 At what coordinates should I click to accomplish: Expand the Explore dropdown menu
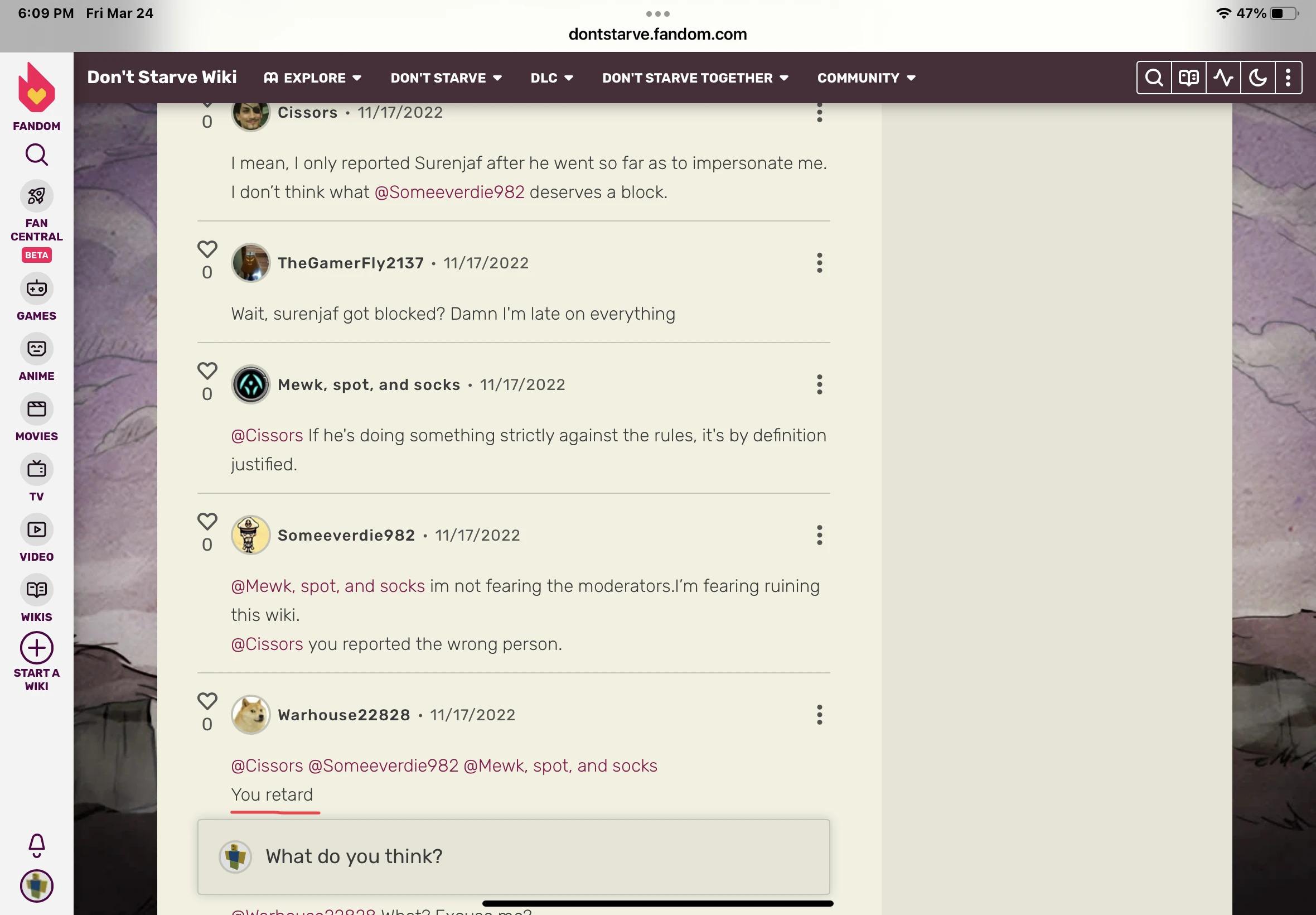tap(313, 78)
